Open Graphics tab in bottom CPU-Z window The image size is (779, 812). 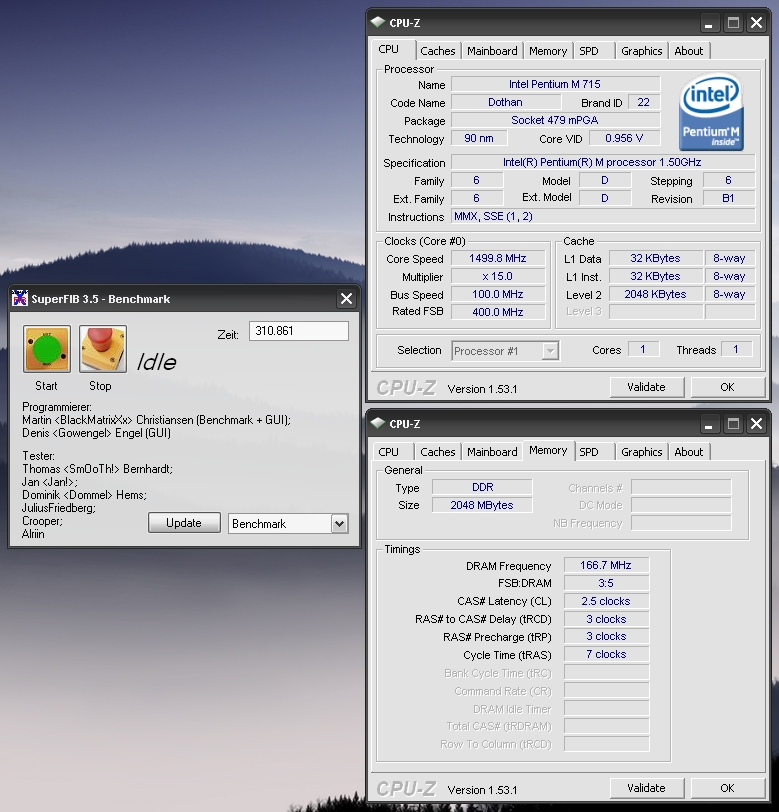click(642, 452)
